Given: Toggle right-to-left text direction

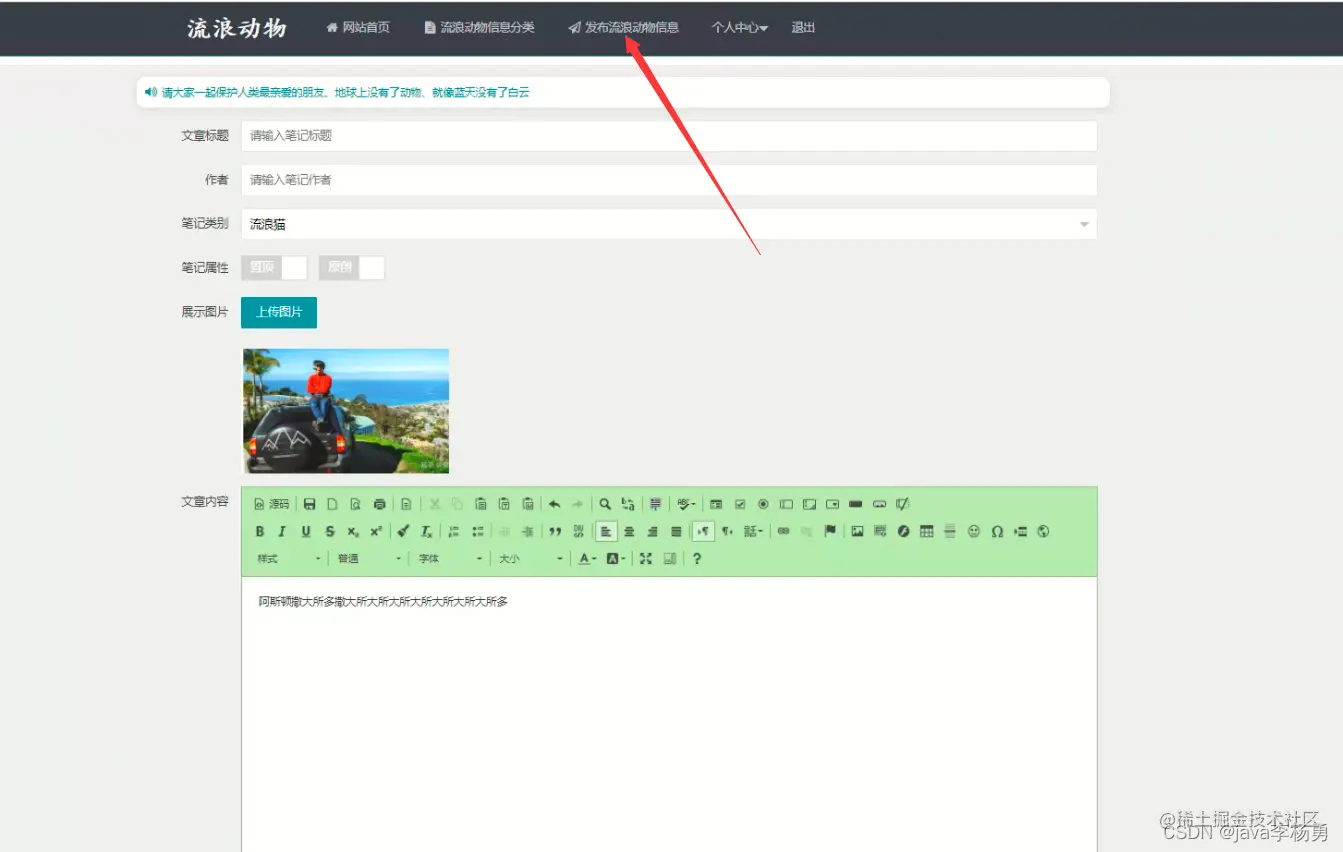Looking at the screenshot, I should tap(727, 531).
